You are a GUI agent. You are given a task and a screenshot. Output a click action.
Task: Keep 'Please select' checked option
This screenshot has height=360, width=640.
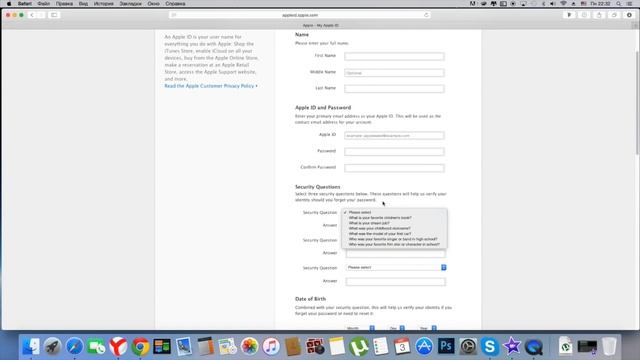394,213
